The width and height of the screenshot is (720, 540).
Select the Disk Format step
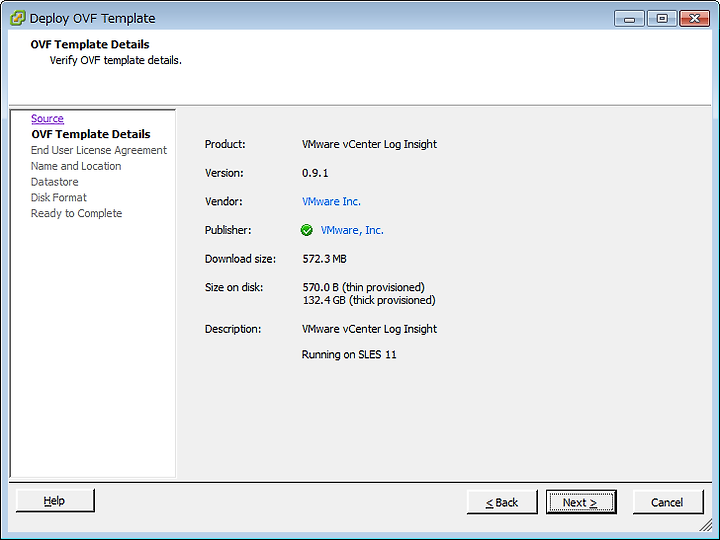[x=59, y=197]
